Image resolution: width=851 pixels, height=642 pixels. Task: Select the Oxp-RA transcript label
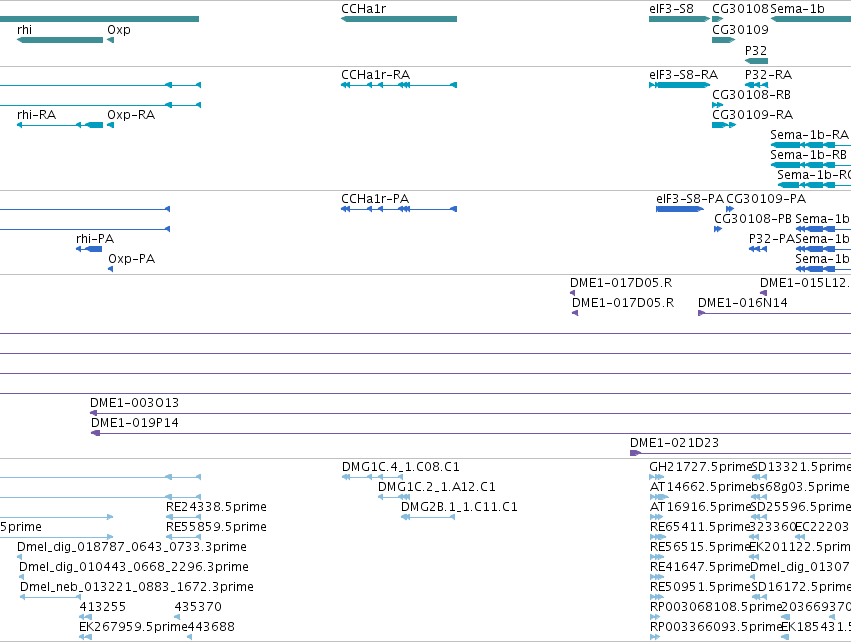coord(131,115)
